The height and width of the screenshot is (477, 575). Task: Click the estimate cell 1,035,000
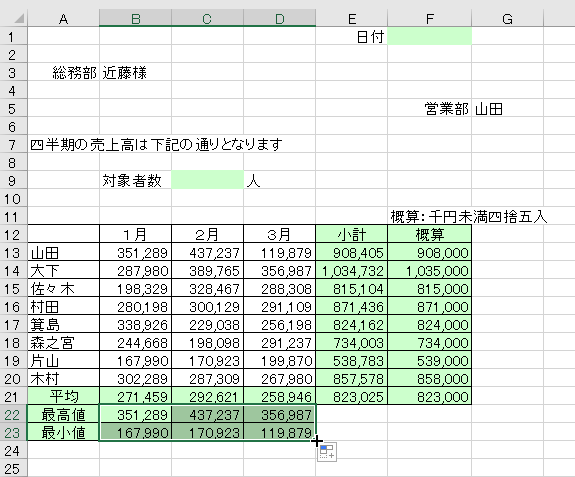click(429, 270)
